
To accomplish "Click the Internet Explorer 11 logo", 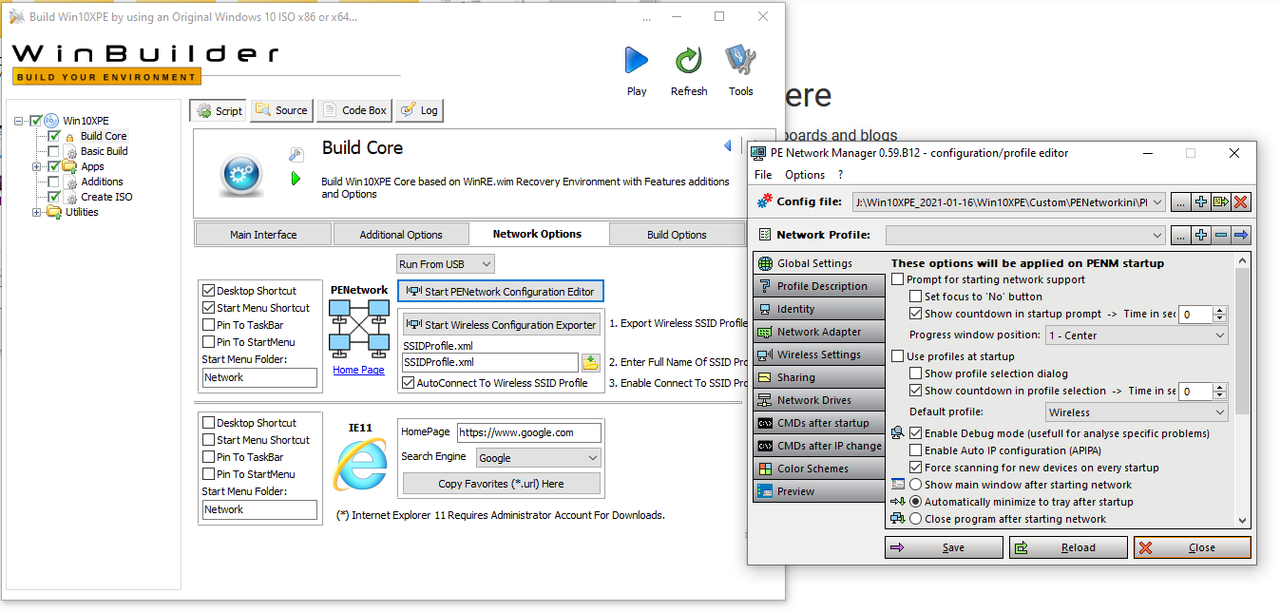I will click(360, 465).
